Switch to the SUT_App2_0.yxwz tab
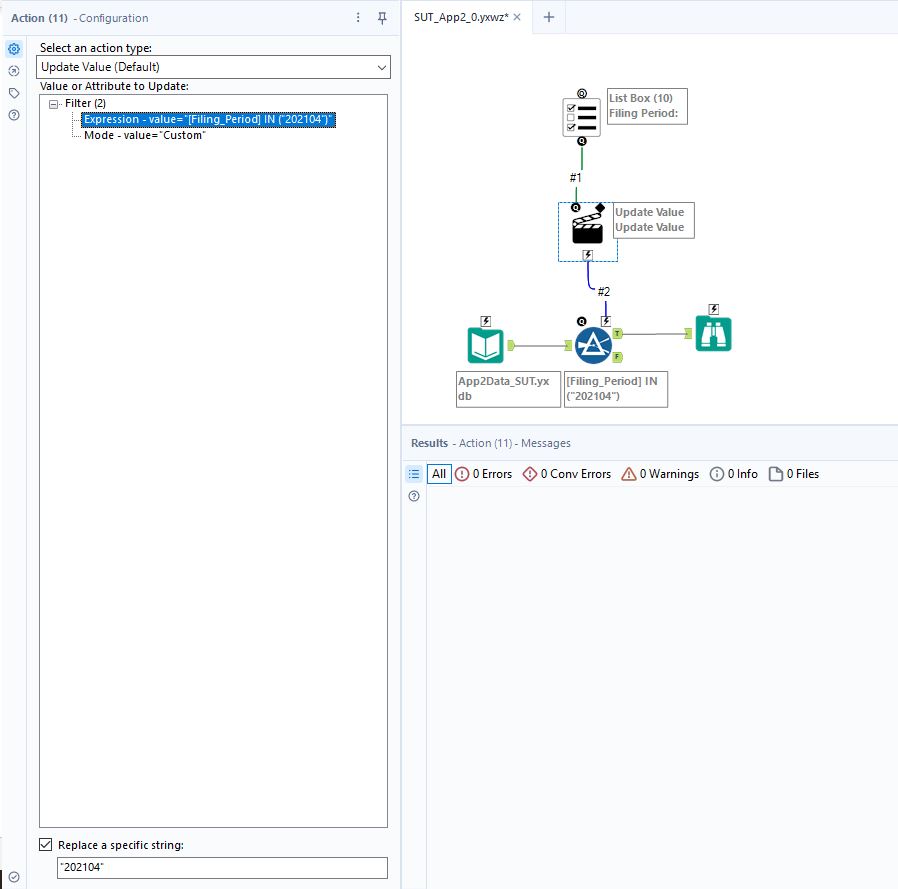The width and height of the screenshot is (898, 889). [x=460, y=16]
